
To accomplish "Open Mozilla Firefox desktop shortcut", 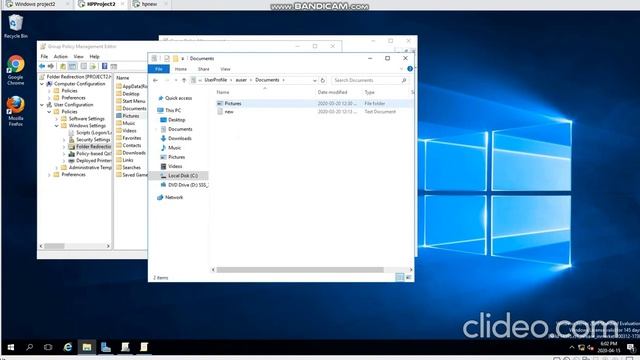I will click(16, 111).
